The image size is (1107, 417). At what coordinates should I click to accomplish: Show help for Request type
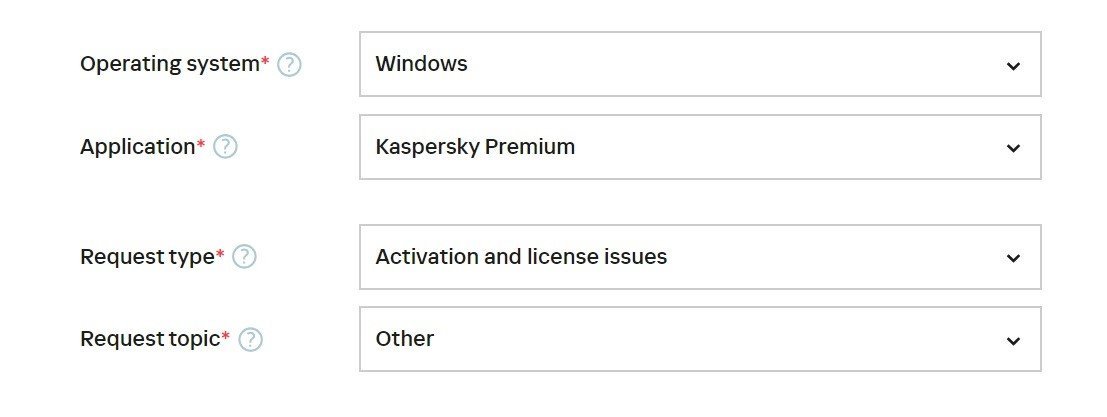click(244, 257)
